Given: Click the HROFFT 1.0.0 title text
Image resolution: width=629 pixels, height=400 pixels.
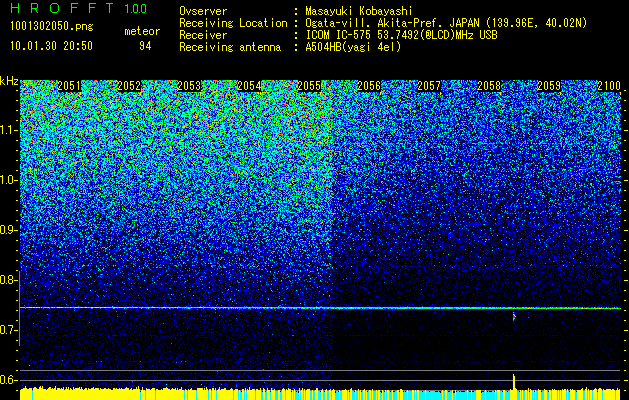Looking at the screenshot, I should 78,8.
